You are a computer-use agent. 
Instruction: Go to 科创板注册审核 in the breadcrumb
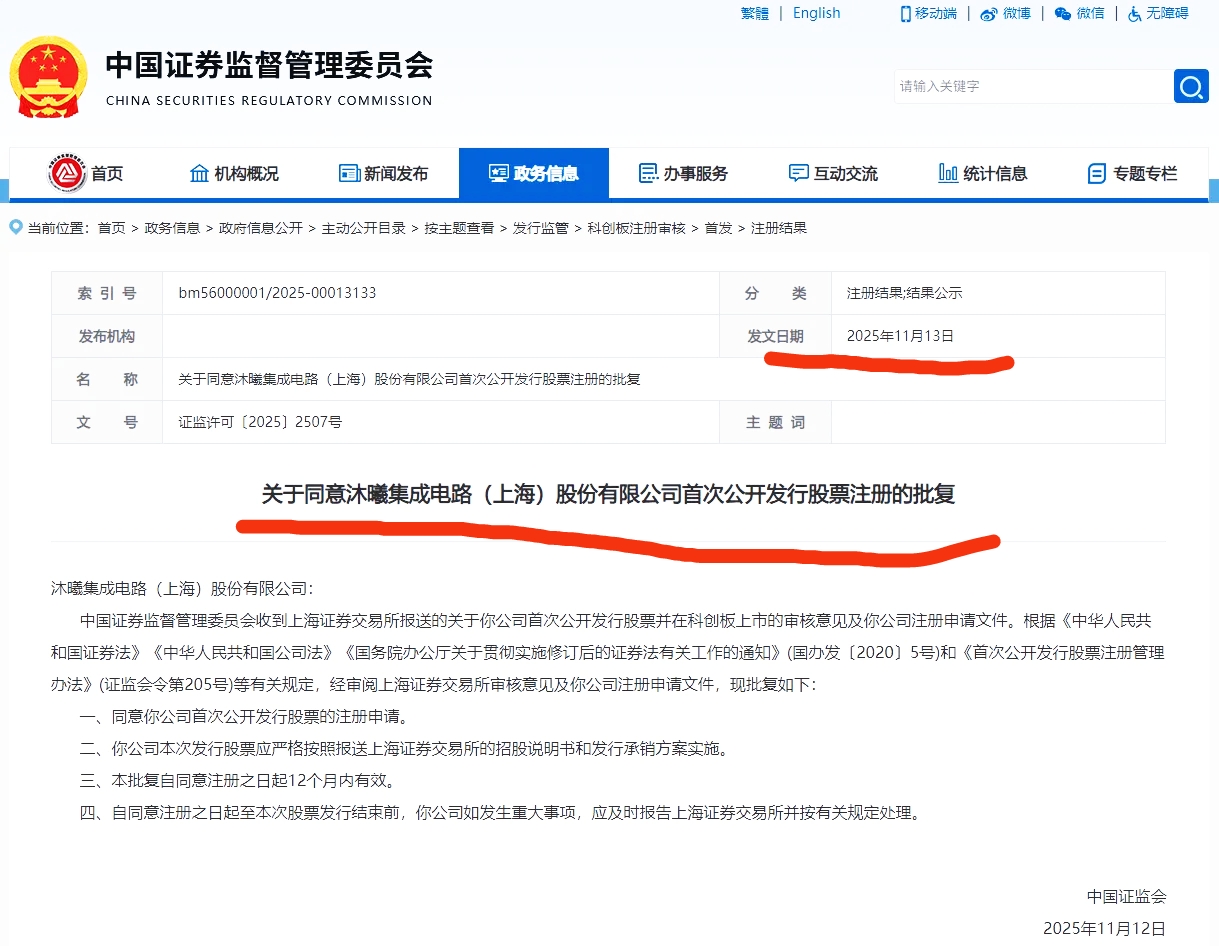click(x=636, y=228)
